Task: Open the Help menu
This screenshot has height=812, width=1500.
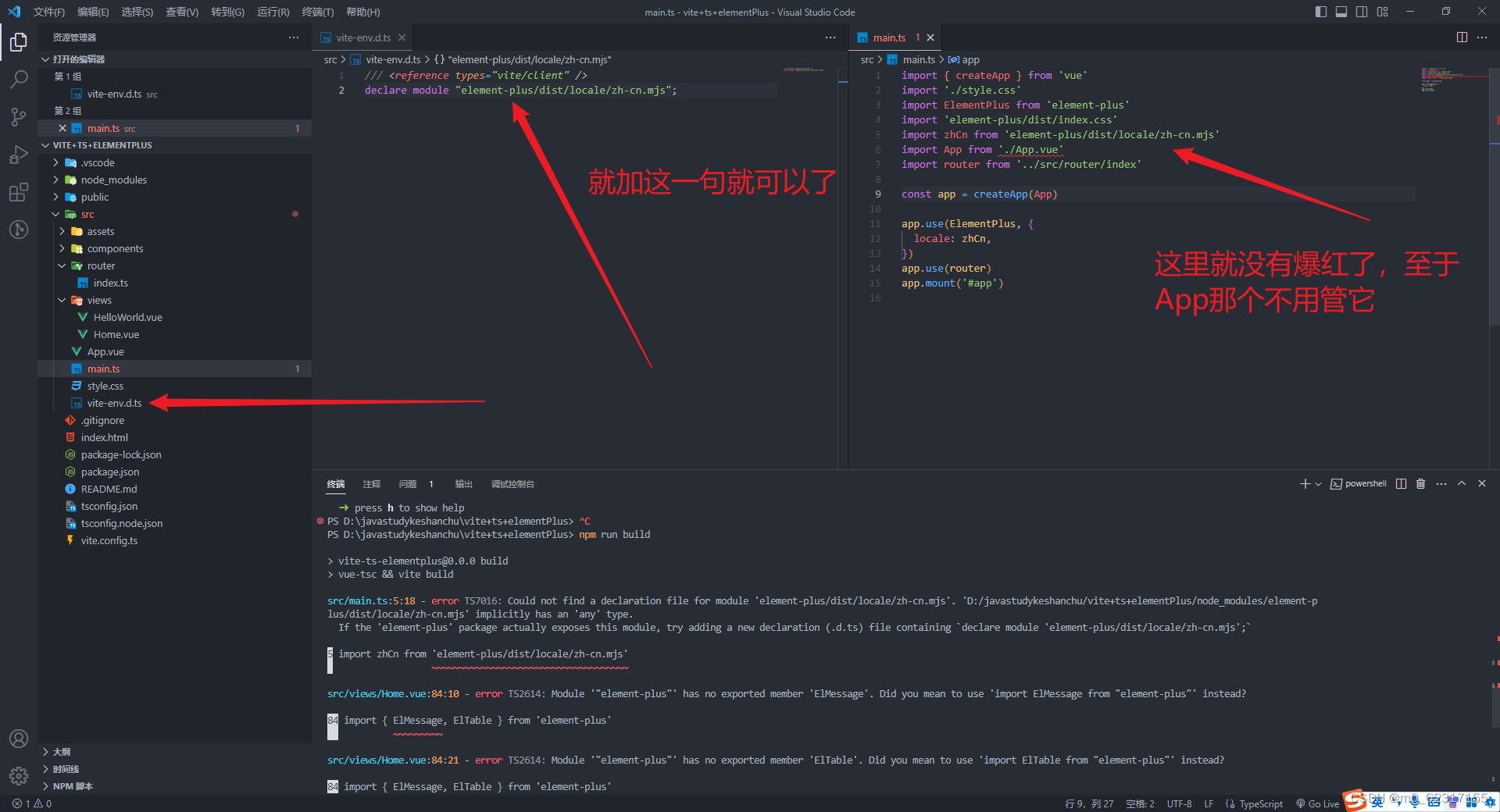Action: (x=362, y=12)
